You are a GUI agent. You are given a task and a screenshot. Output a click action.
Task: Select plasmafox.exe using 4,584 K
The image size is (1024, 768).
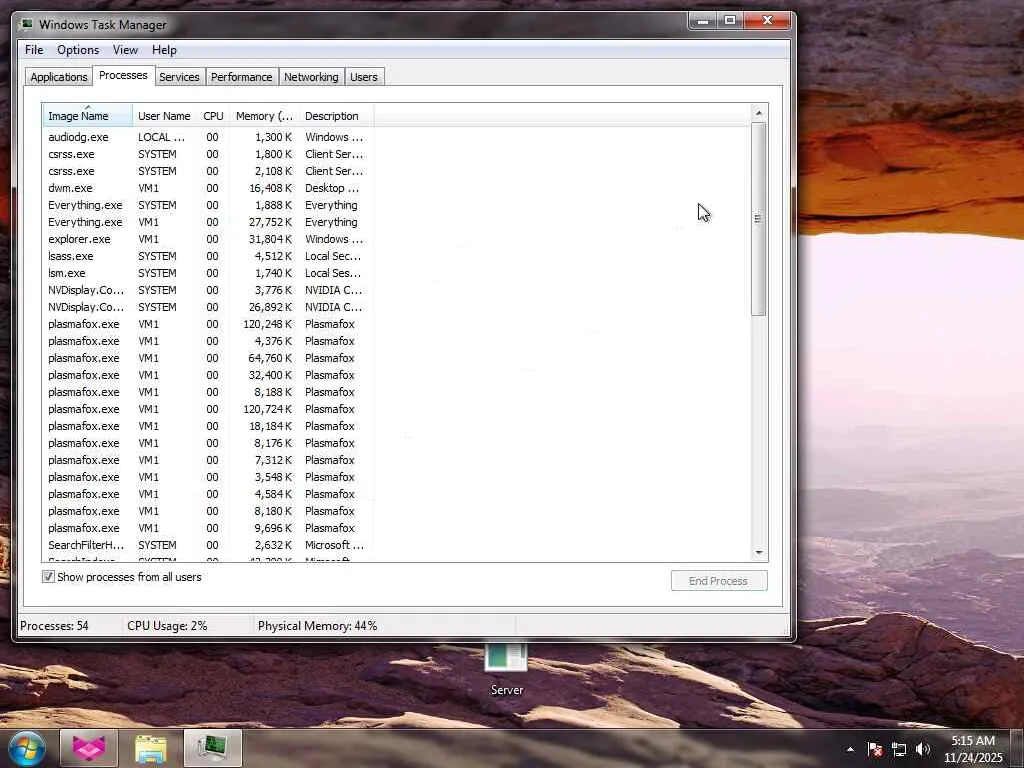[208, 494]
